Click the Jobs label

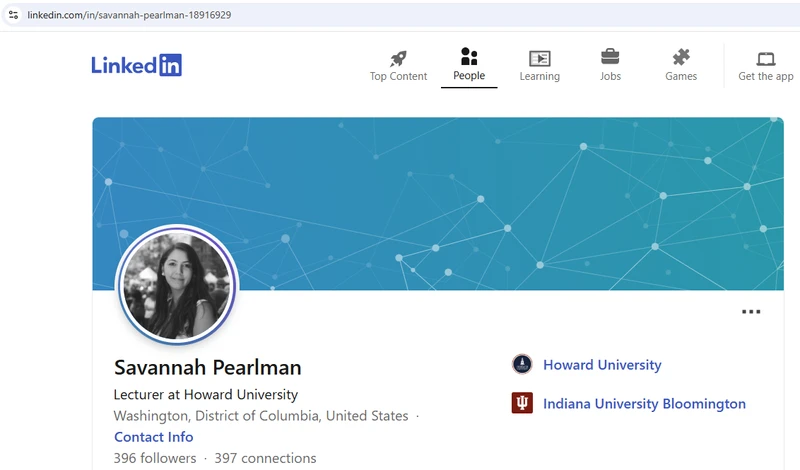pos(610,76)
